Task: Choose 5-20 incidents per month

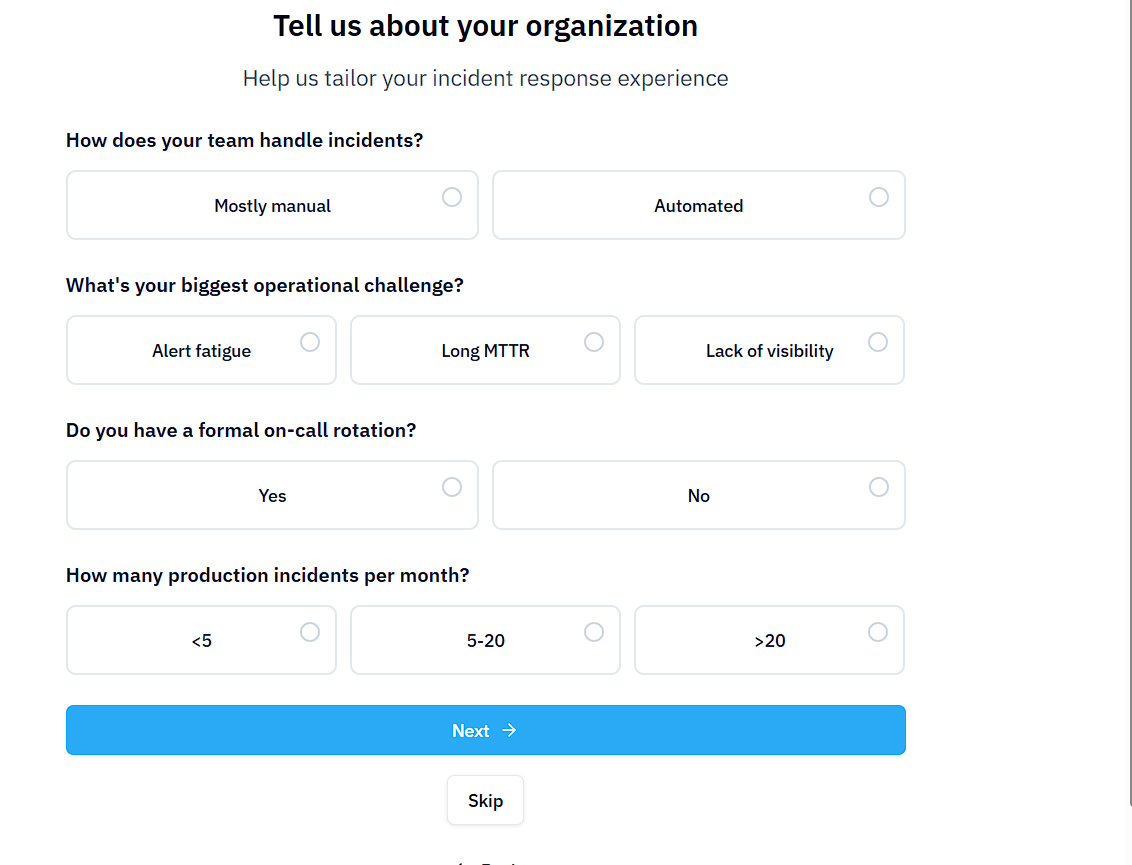Action: [485, 641]
